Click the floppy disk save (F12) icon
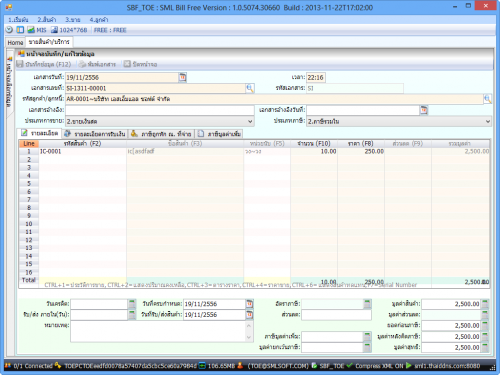This screenshot has height=375, width=500. (20, 64)
